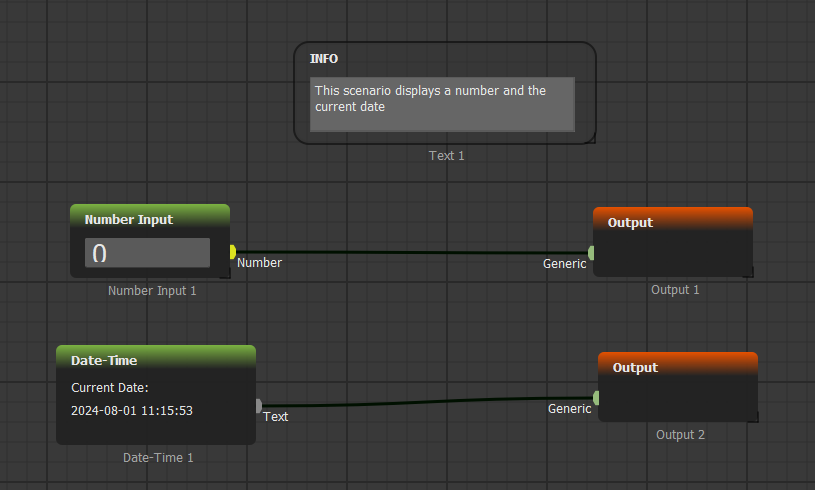Image resolution: width=815 pixels, height=490 pixels.
Task: Click Output 1's green Generic input port
Action: point(591,253)
